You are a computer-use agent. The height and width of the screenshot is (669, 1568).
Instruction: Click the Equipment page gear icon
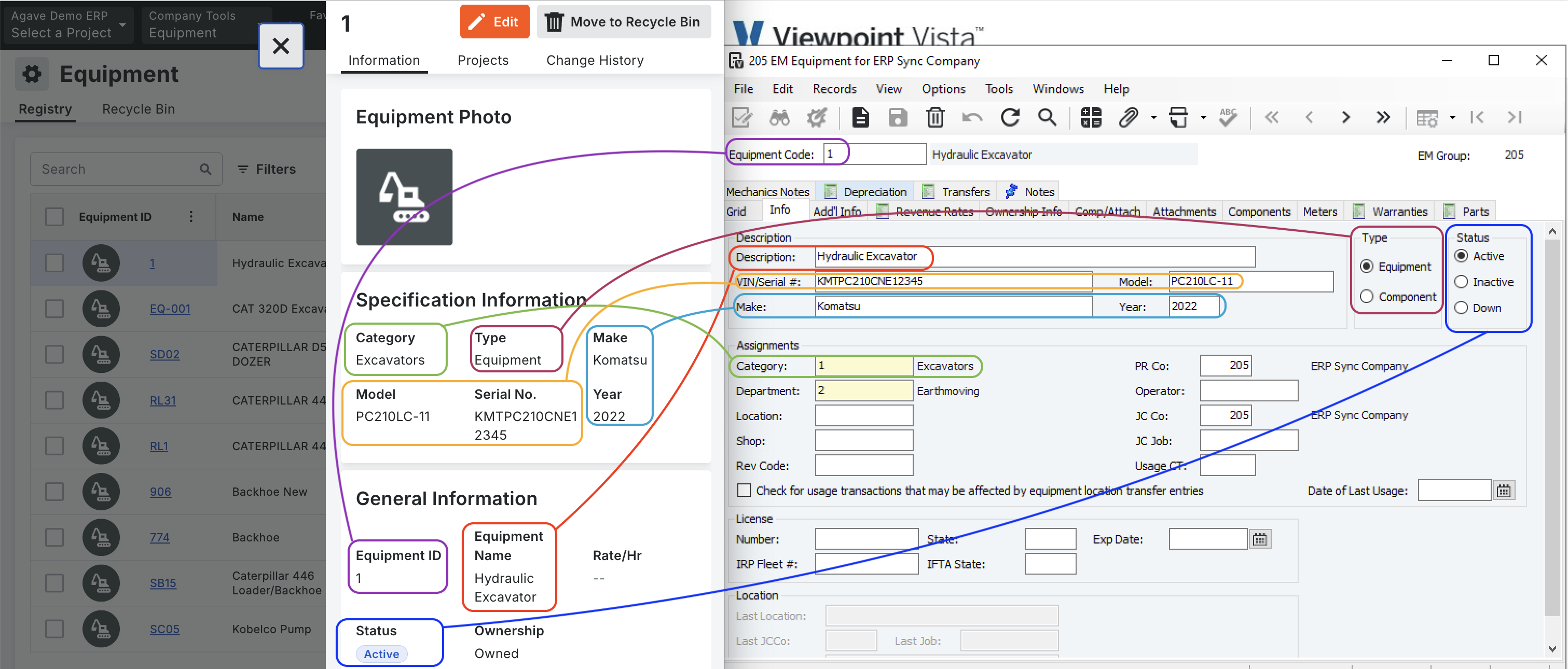click(32, 74)
